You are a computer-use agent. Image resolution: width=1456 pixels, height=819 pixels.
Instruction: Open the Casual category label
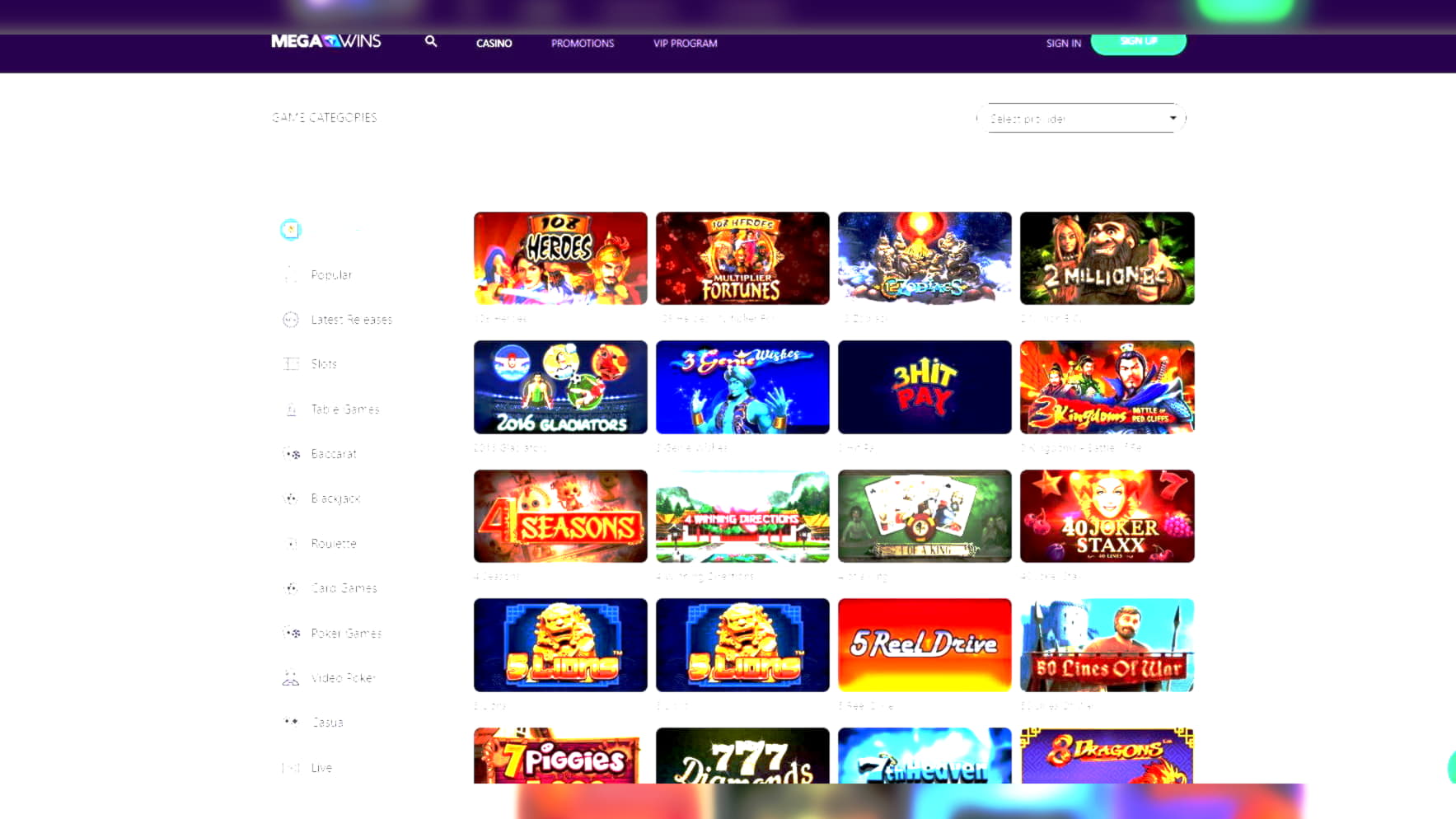point(327,723)
